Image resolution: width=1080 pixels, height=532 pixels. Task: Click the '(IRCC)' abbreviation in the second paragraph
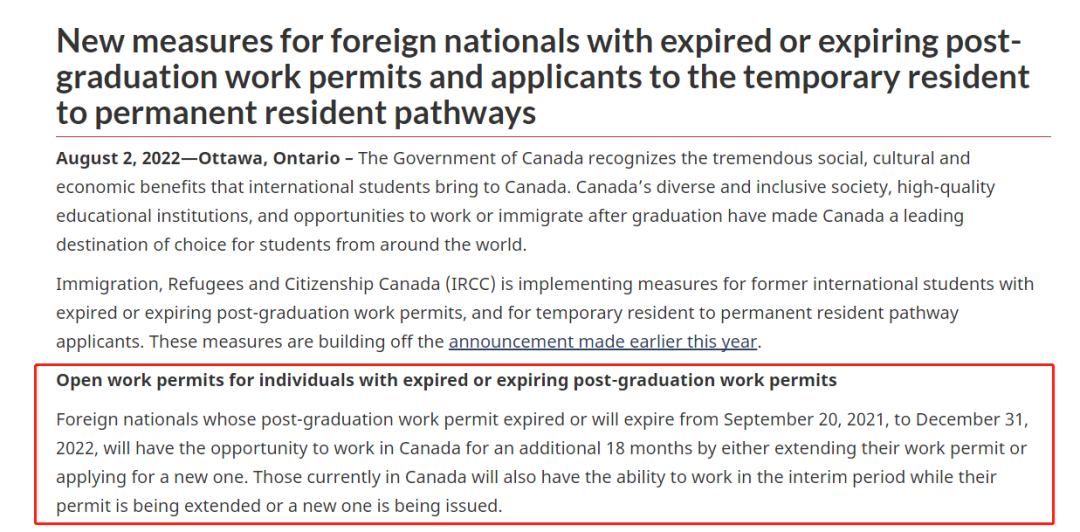point(476,284)
